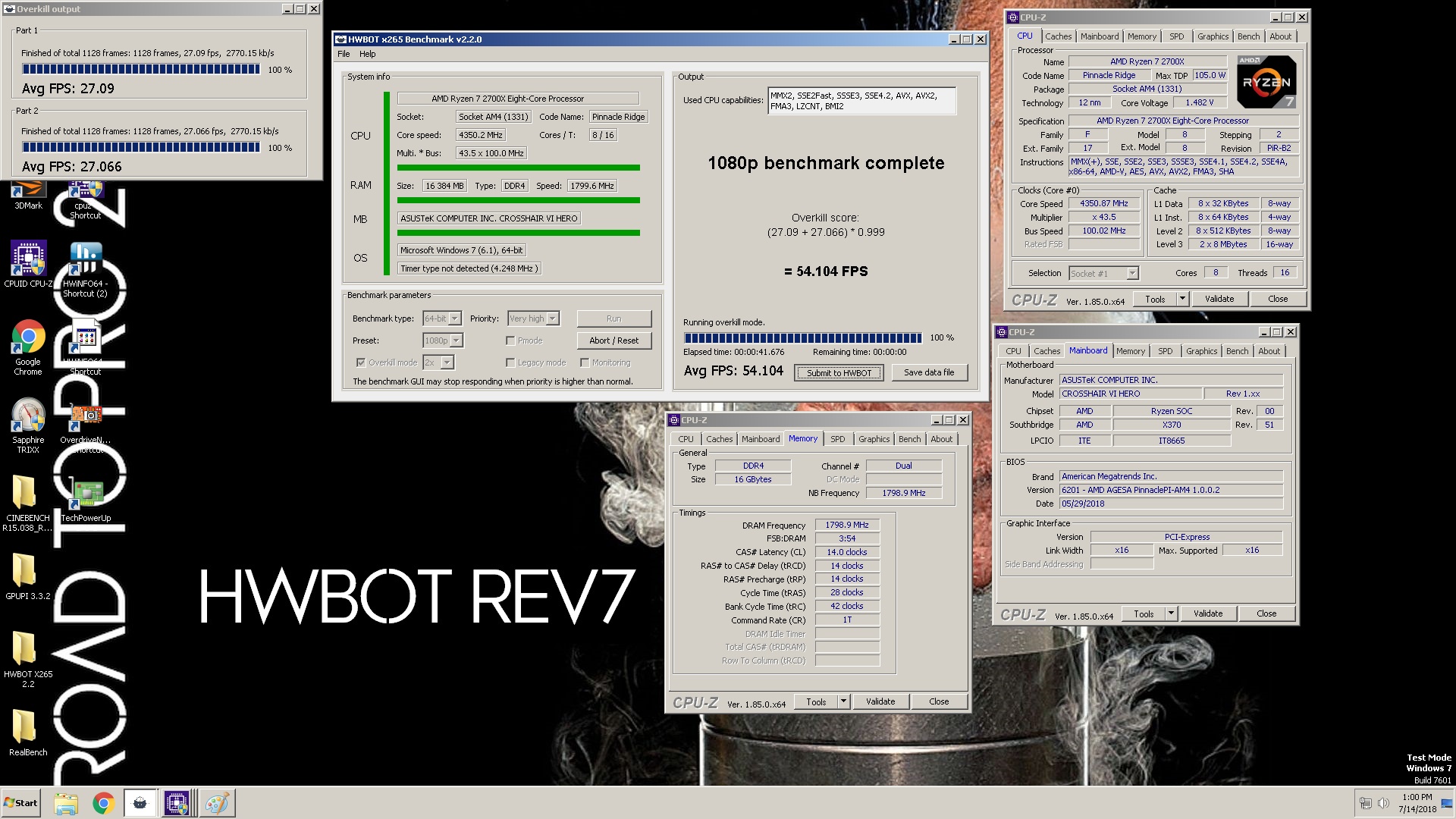The image size is (1456, 819).
Task: Click the Memory CPU-Z window title icon
Action: coord(673,420)
